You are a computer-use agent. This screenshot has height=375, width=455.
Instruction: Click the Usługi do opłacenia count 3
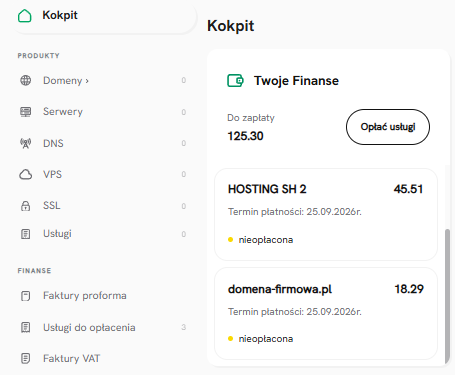183,327
